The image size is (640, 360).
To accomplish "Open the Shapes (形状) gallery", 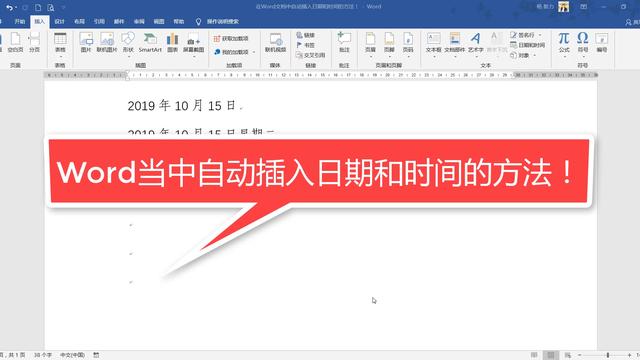I will pos(128,44).
